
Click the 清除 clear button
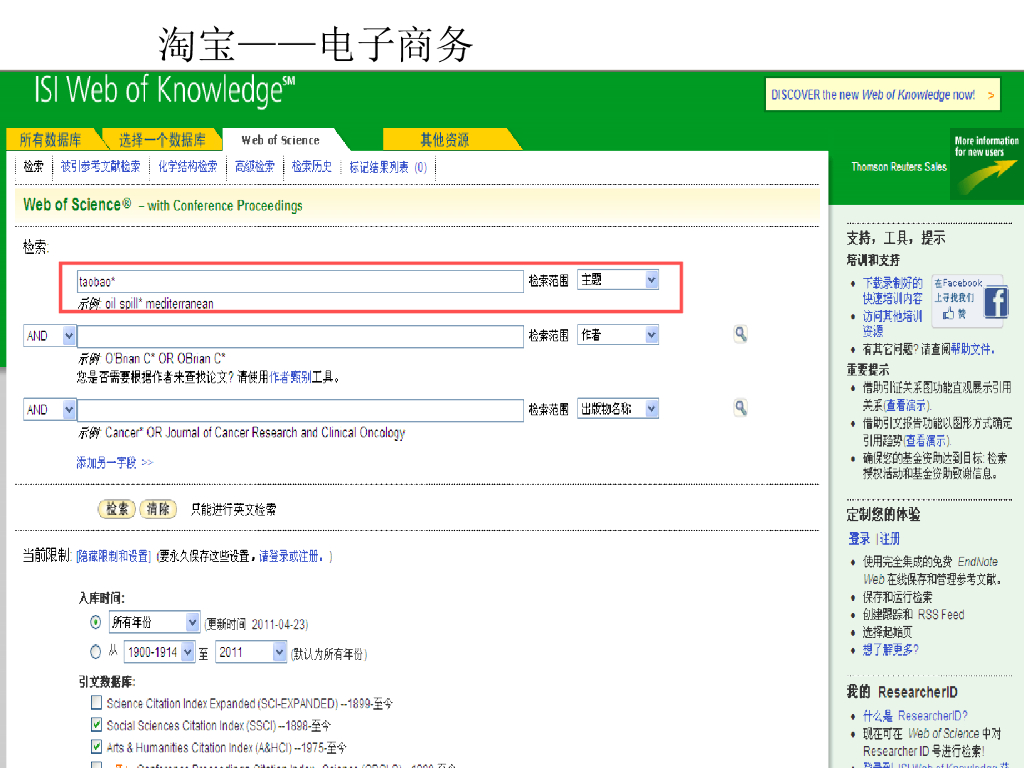[158, 509]
